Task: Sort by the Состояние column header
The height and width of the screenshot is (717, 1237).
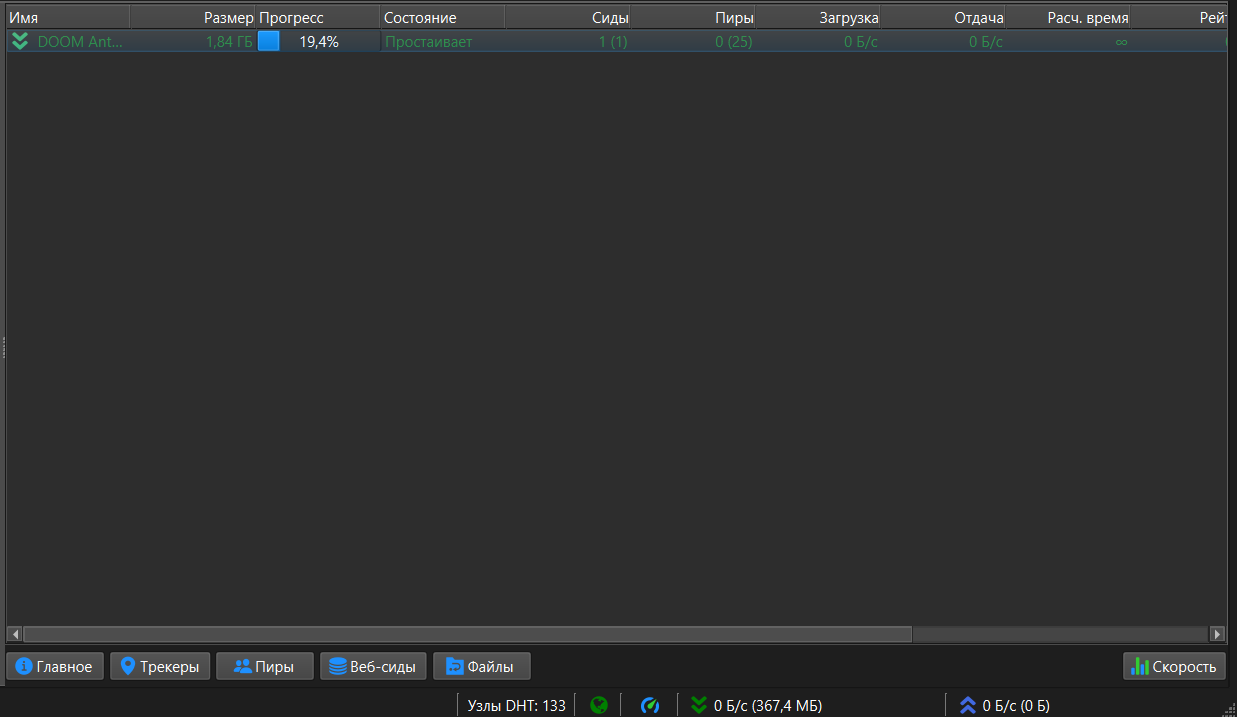Action: [x=442, y=18]
